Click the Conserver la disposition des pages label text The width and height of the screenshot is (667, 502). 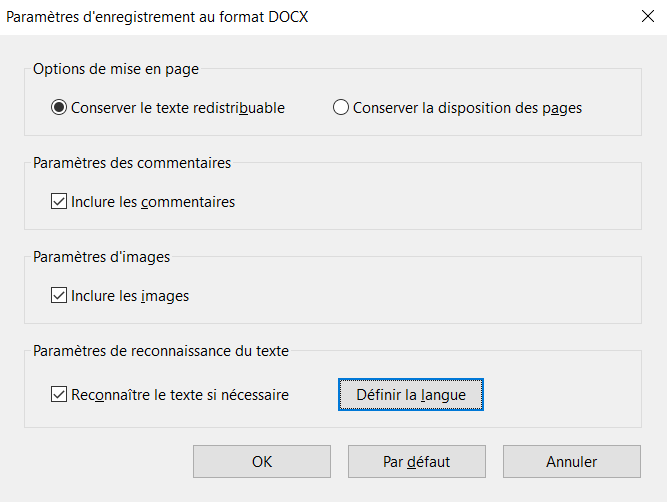[x=467, y=108]
